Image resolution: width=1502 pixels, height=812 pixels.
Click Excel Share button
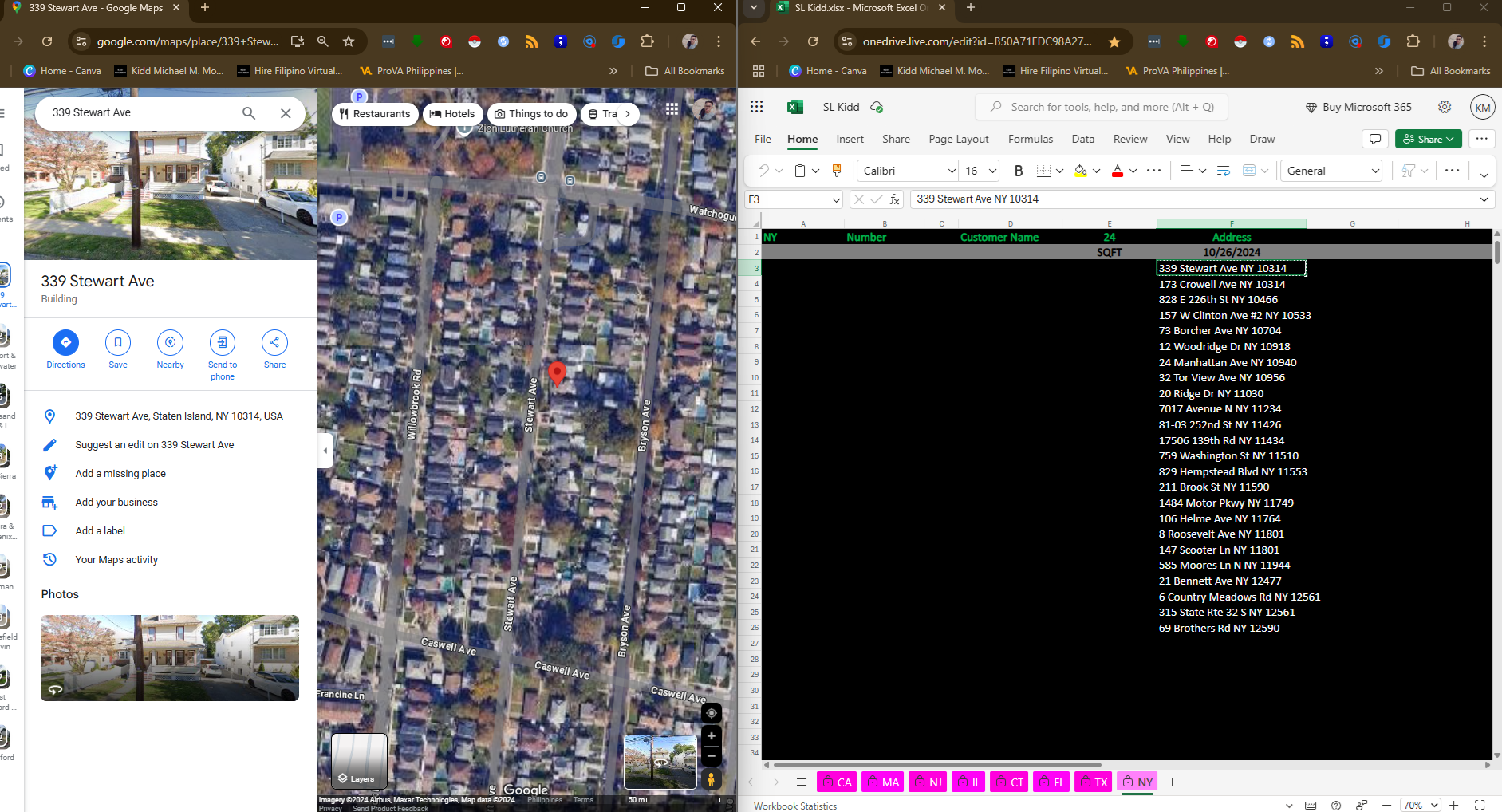coord(1428,139)
